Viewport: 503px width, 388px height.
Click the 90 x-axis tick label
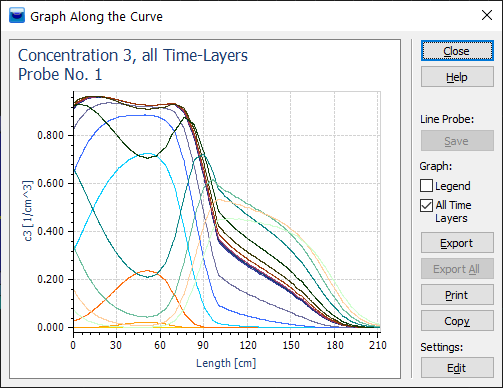[203, 345]
